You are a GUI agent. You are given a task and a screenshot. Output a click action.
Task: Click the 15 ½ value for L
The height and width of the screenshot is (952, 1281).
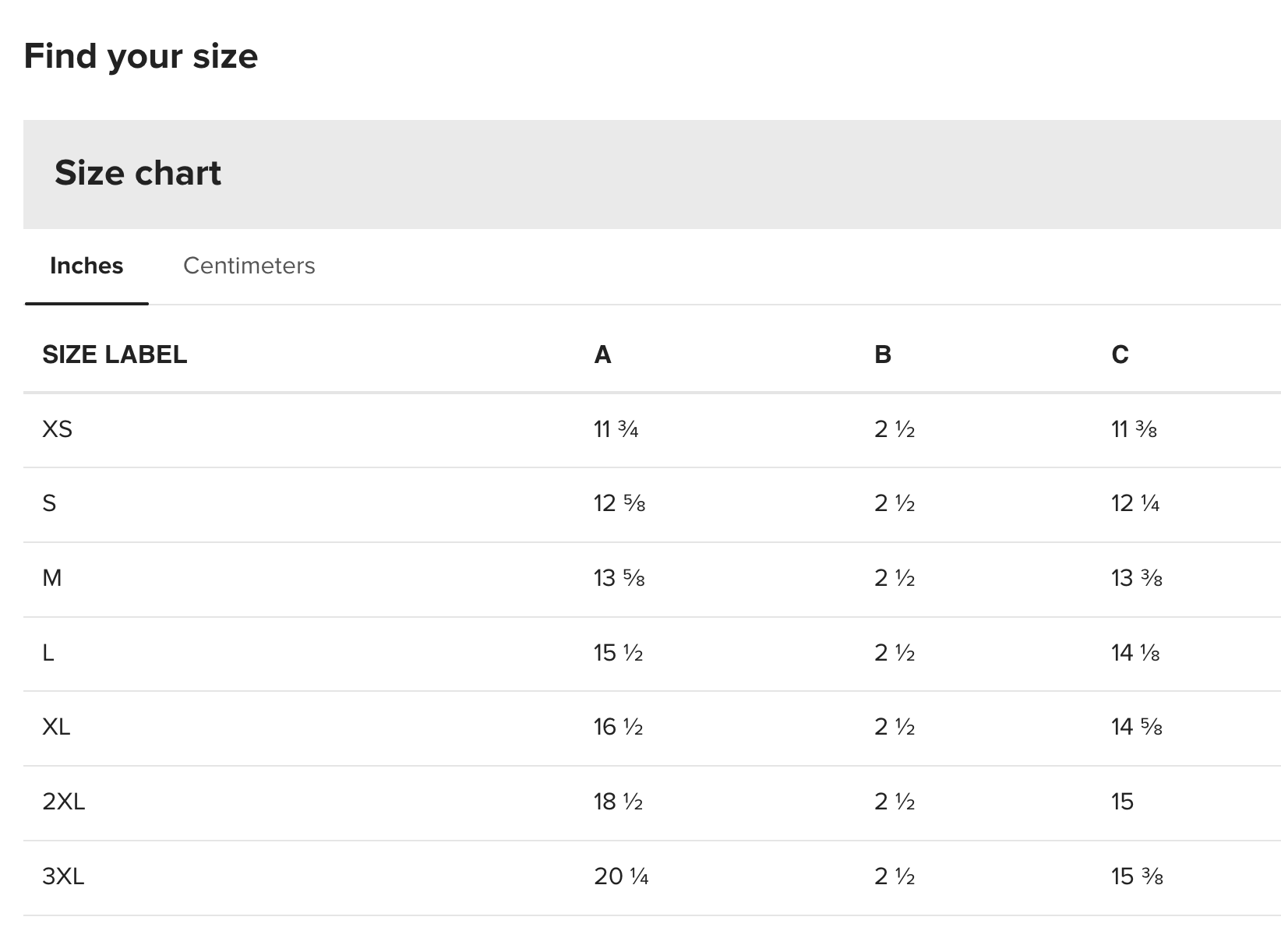(x=618, y=652)
